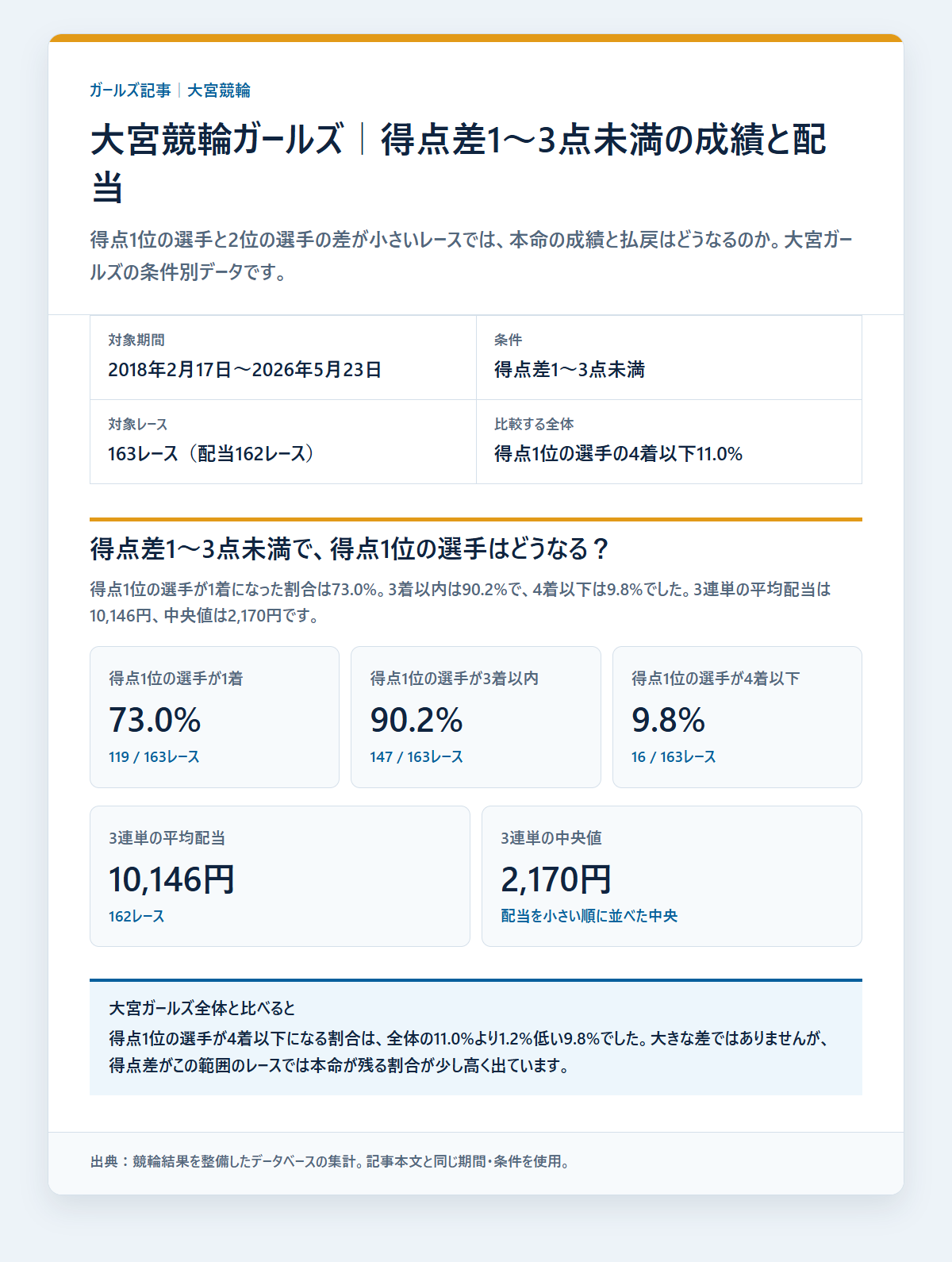952x1262 pixels.
Task: Click the 比較する全体 label
Action: (x=534, y=424)
